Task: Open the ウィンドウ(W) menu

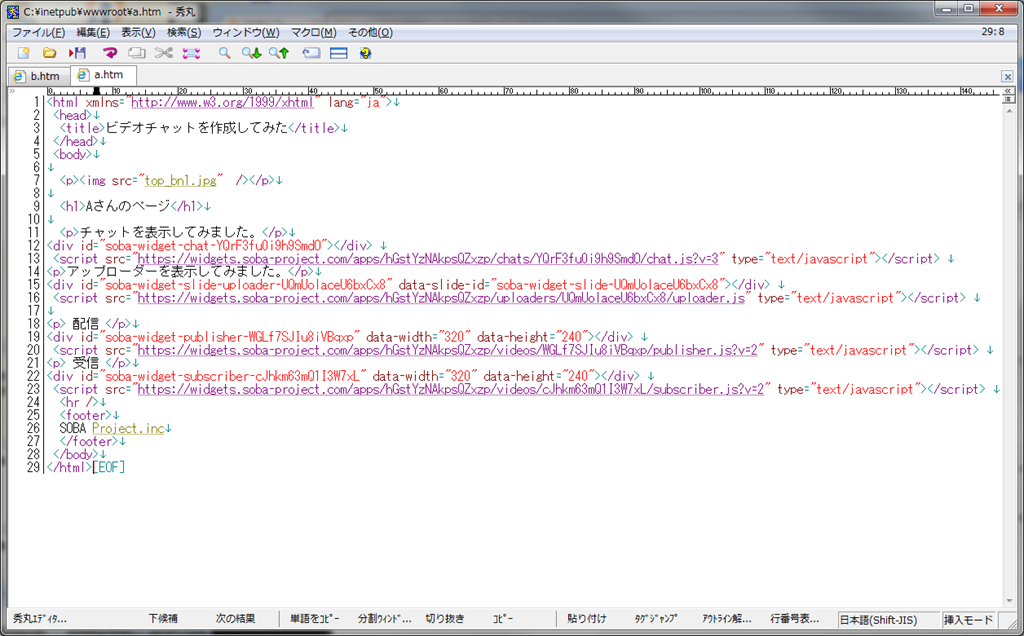Action: pyautogui.click(x=246, y=32)
